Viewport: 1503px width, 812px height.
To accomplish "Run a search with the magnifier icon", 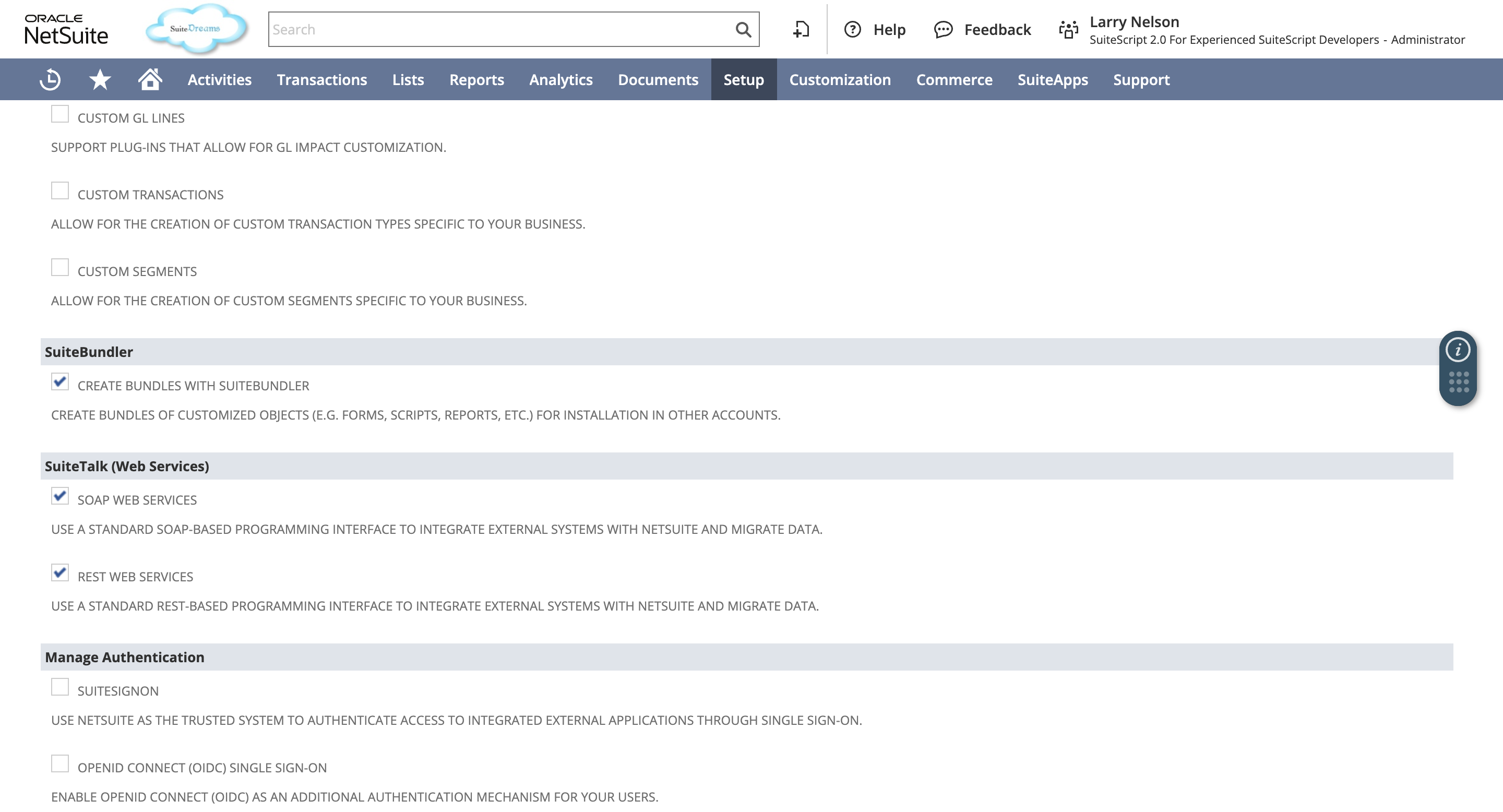I will pos(742,29).
